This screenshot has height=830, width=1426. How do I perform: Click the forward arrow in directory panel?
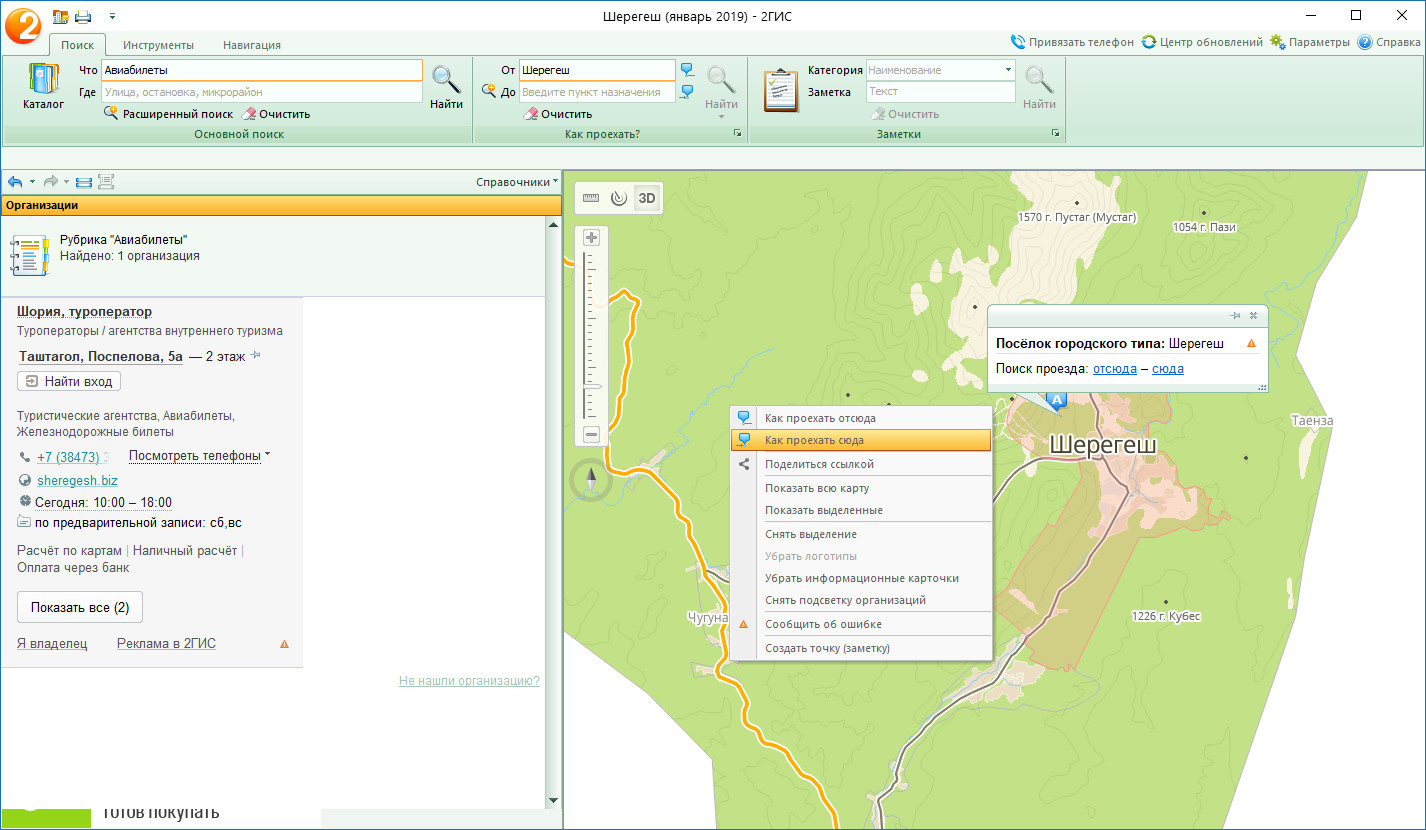click(x=50, y=182)
